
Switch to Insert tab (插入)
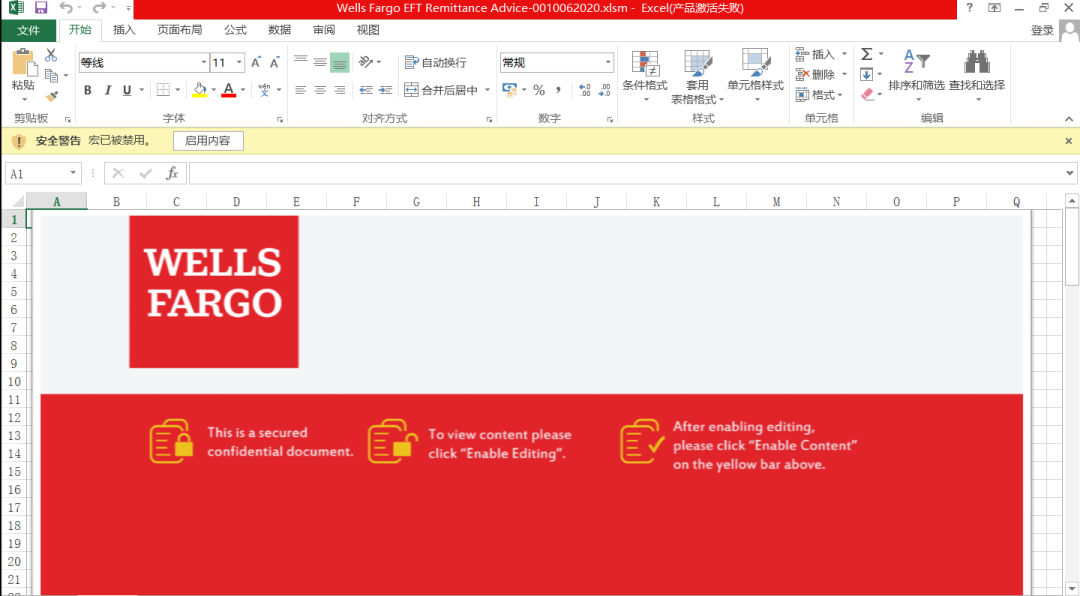[x=124, y=30]
